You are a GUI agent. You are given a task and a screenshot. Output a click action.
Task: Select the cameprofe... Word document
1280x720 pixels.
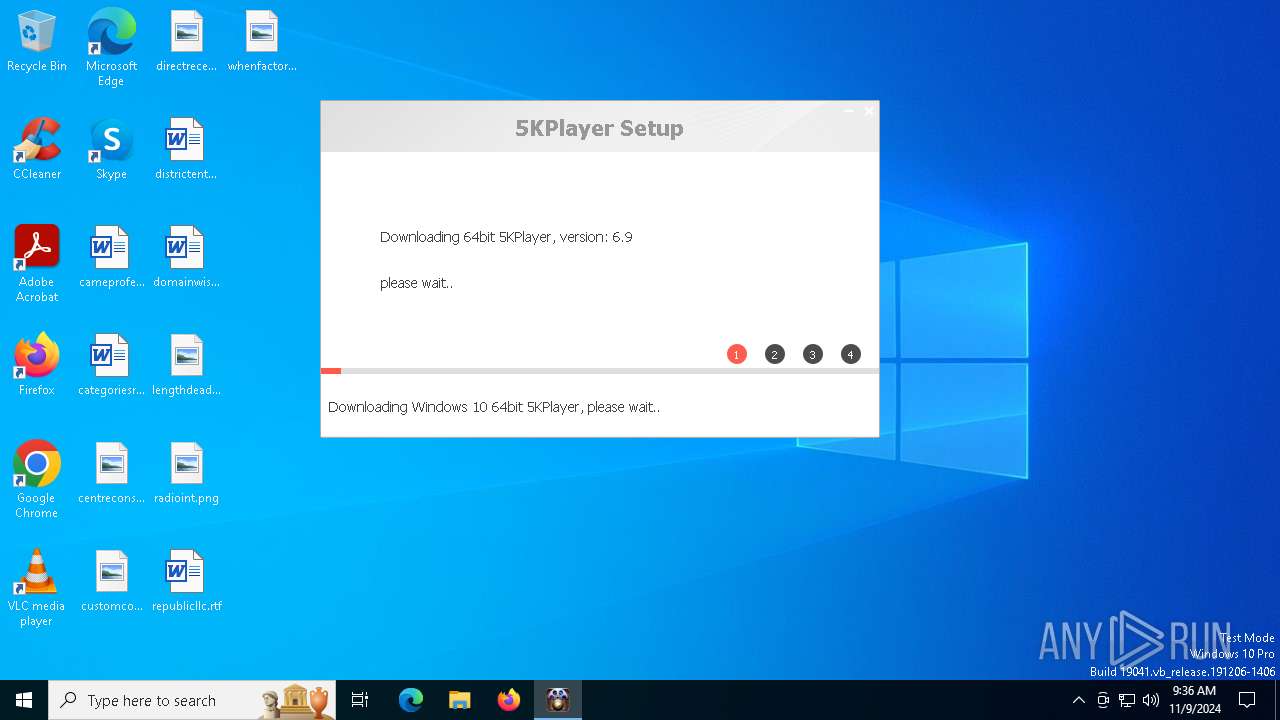pyautogui.click(x=111, y=258)
